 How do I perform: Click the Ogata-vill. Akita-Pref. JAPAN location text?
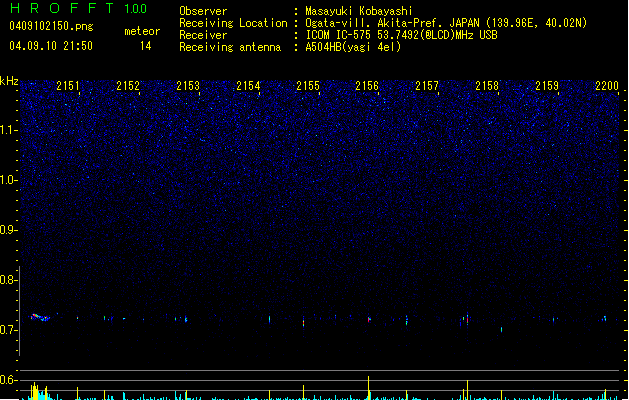coord(446,23)
